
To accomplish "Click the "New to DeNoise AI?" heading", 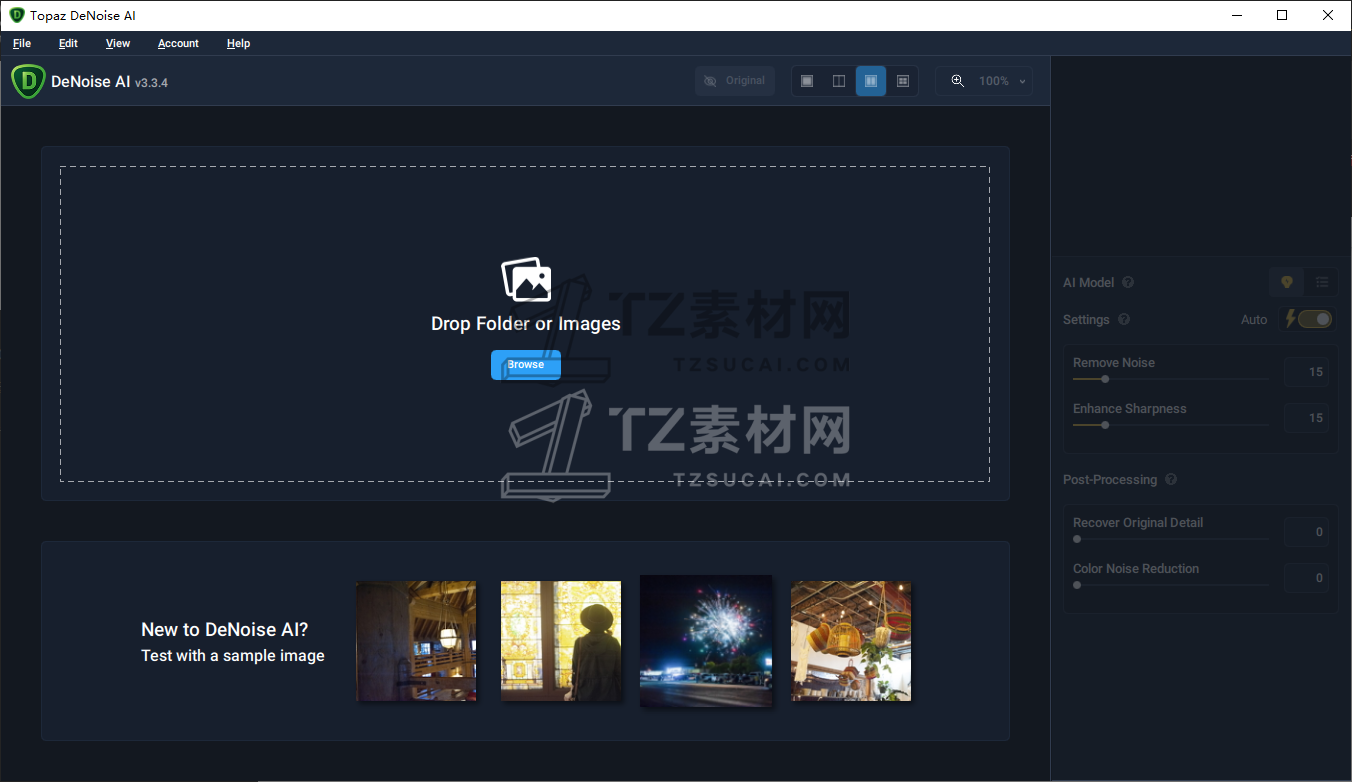I will (x=225, y=630).
